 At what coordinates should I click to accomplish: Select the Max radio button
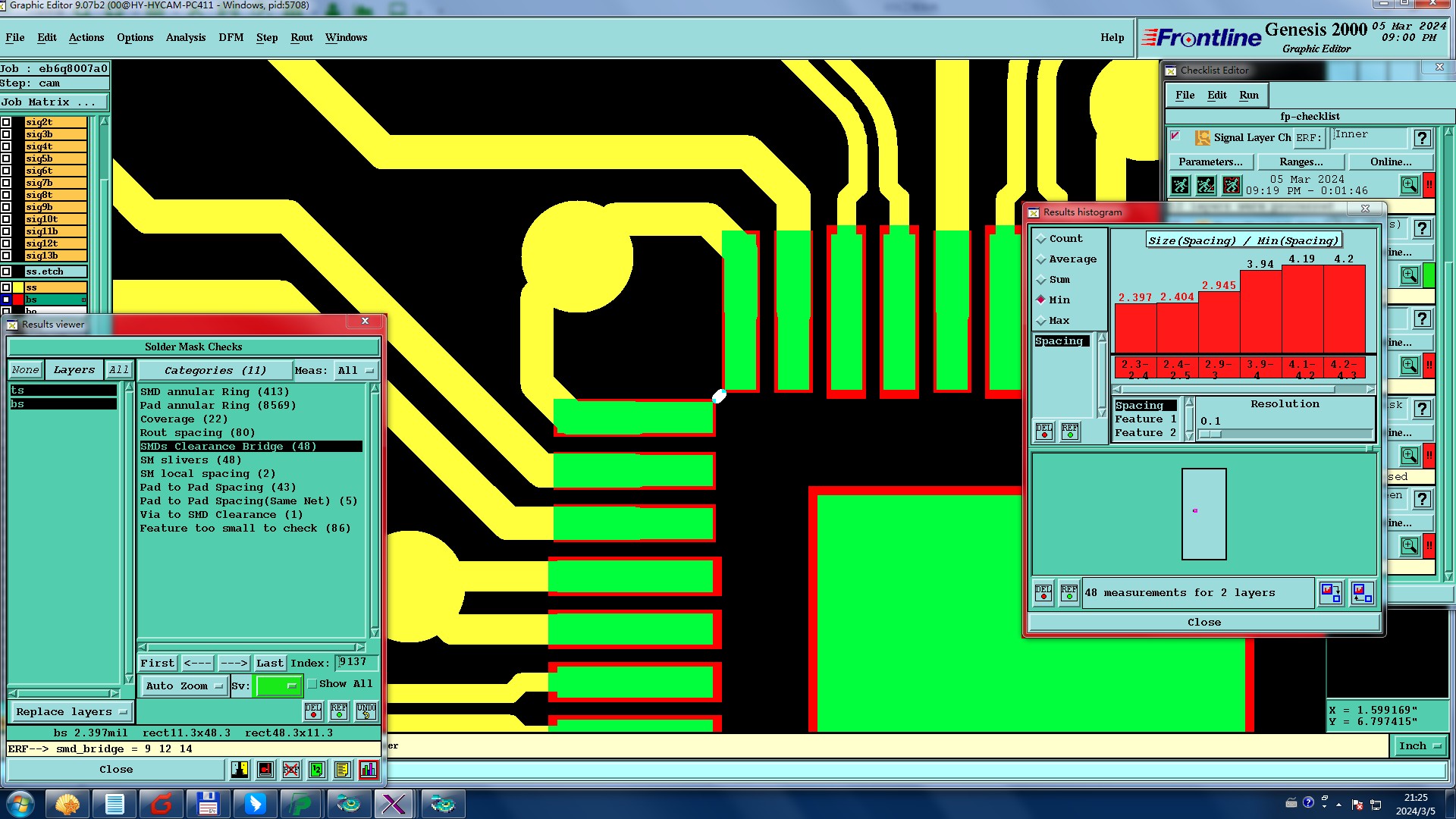pos(1041,321)
